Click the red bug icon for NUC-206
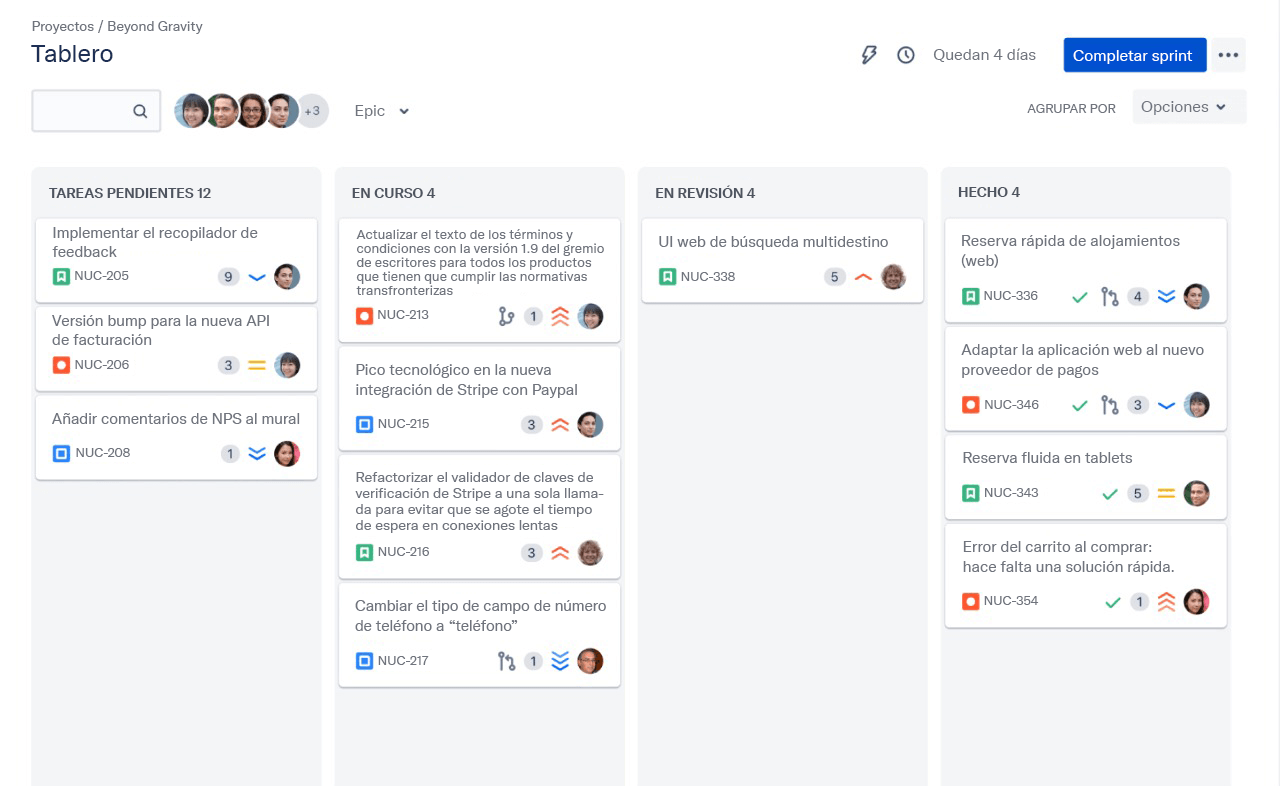 pos(61,365)
